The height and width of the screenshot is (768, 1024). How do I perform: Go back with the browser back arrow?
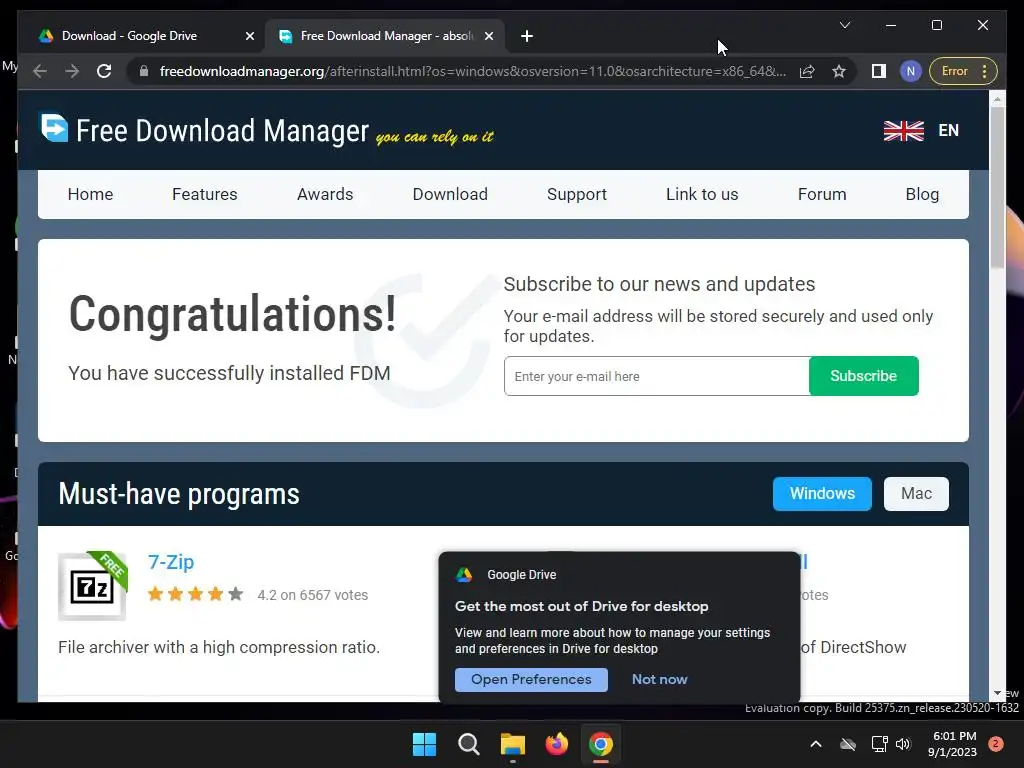pos(40,71)
